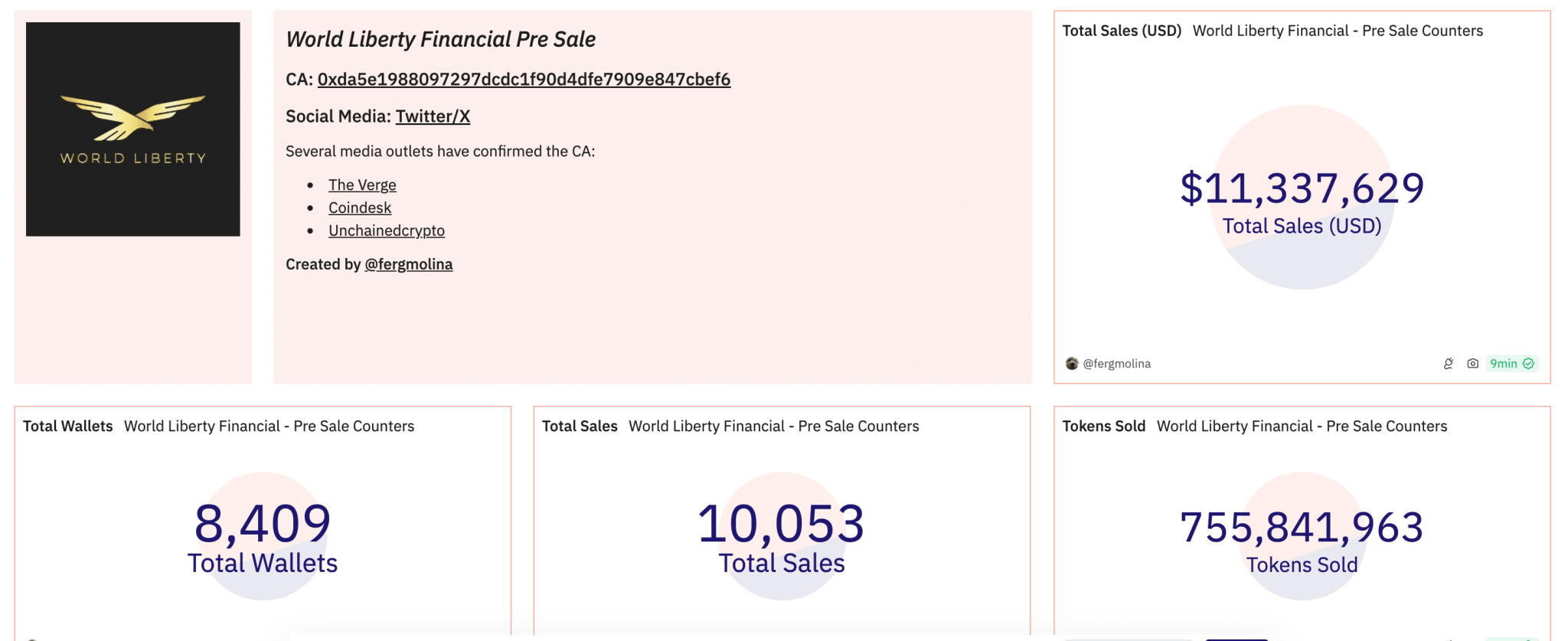The height and width of the screenshot is (641, 1568).
Task: Open the Unchainedcrypto article link
Action: tap(387, 231)
